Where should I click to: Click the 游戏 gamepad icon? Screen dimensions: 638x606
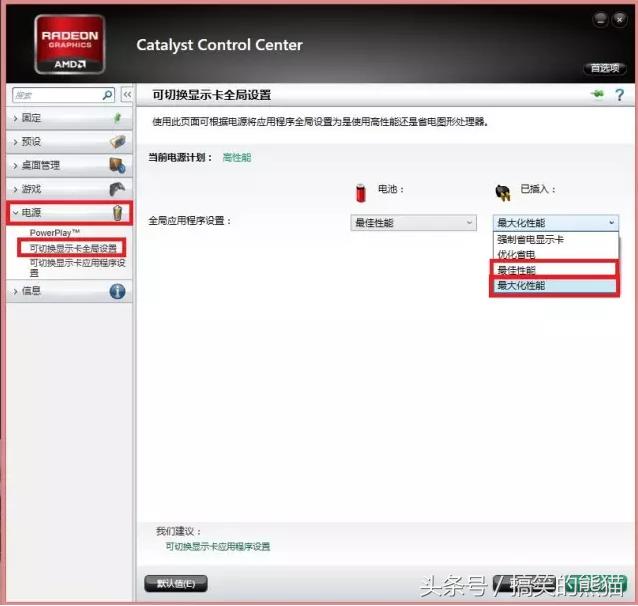(117, 189)
